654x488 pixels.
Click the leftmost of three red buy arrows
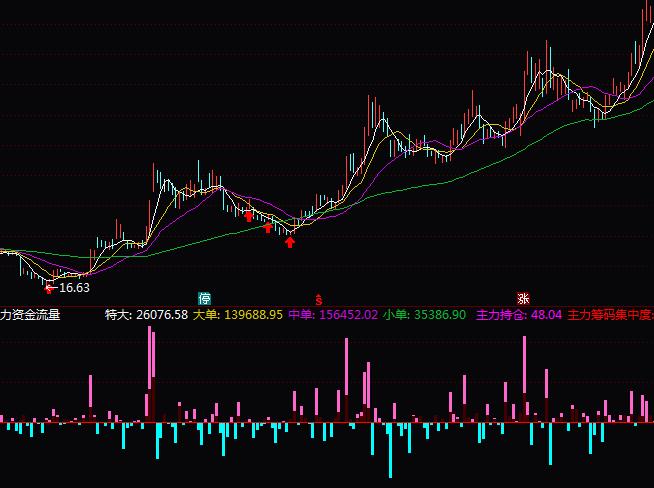249,215
